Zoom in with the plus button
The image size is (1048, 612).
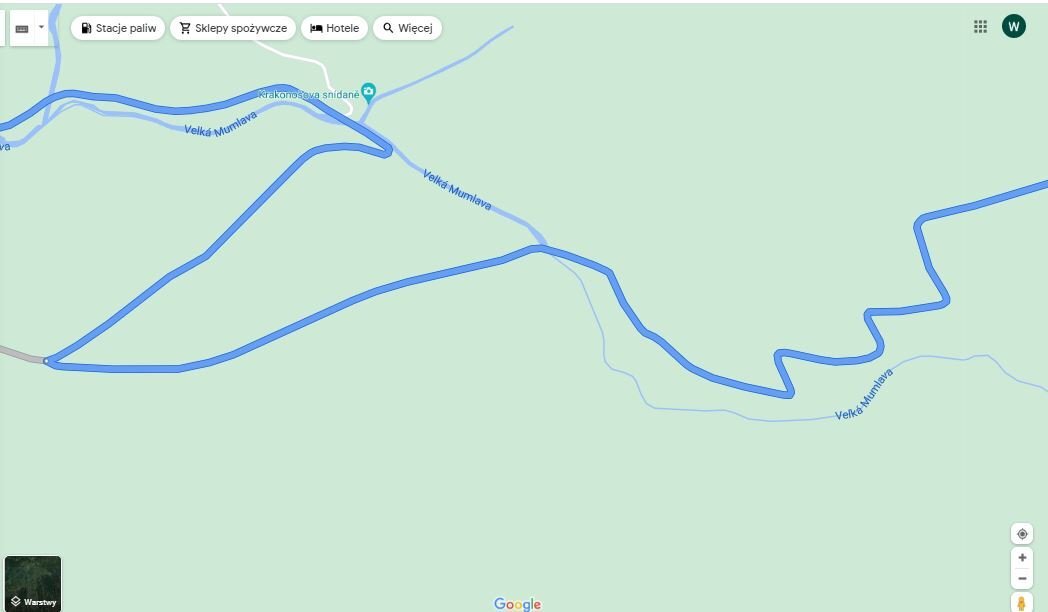(1022, 558)
